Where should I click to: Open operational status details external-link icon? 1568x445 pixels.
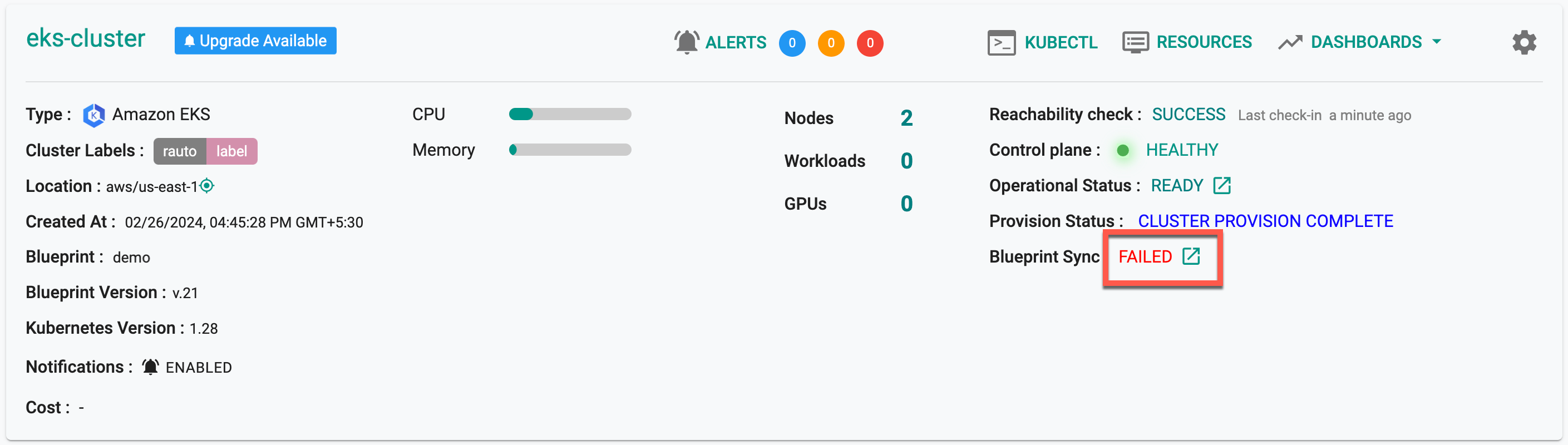[1222, 186]
